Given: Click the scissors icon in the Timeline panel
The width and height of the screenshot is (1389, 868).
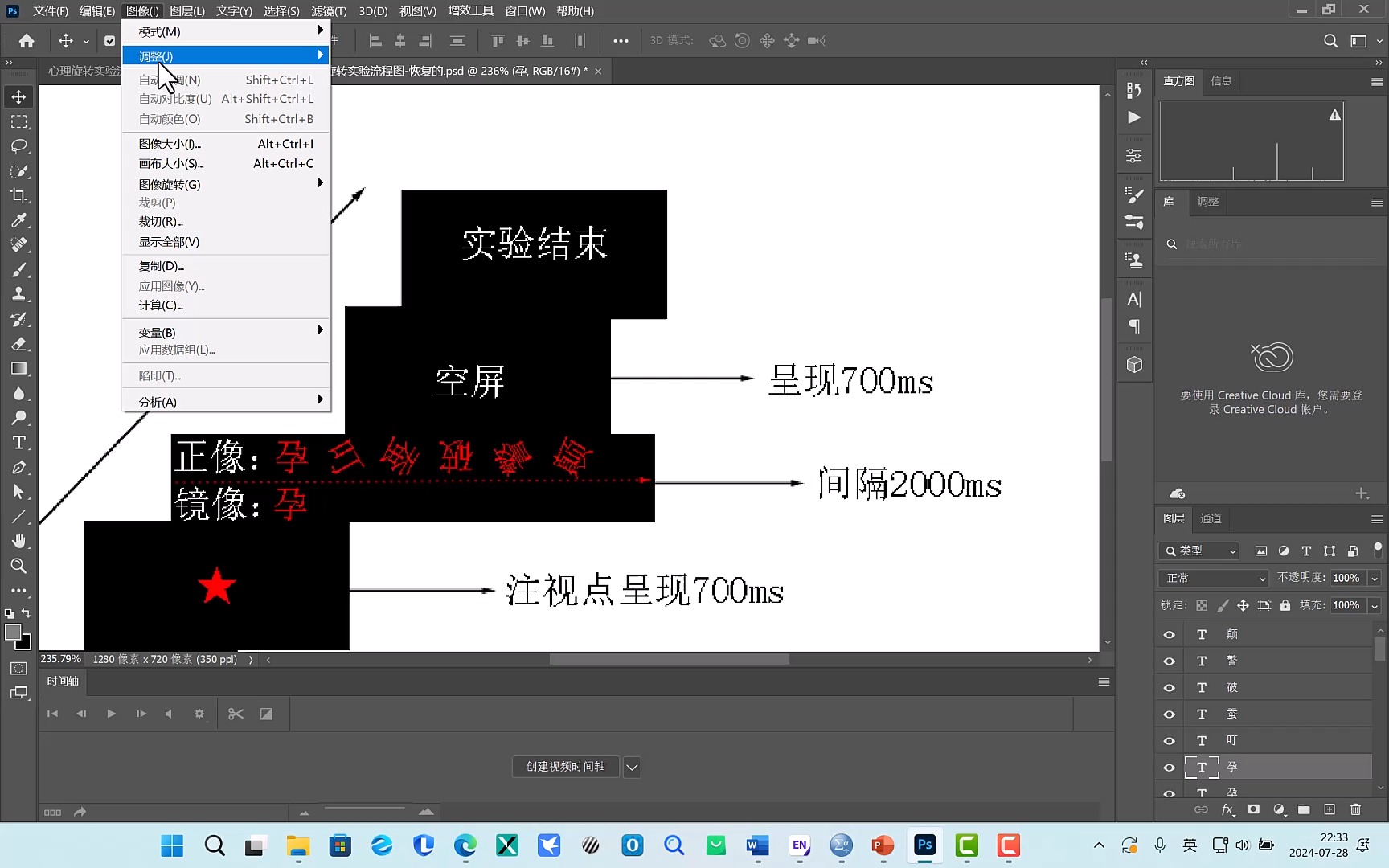Looking at the screenshot, I should [236, 714].
